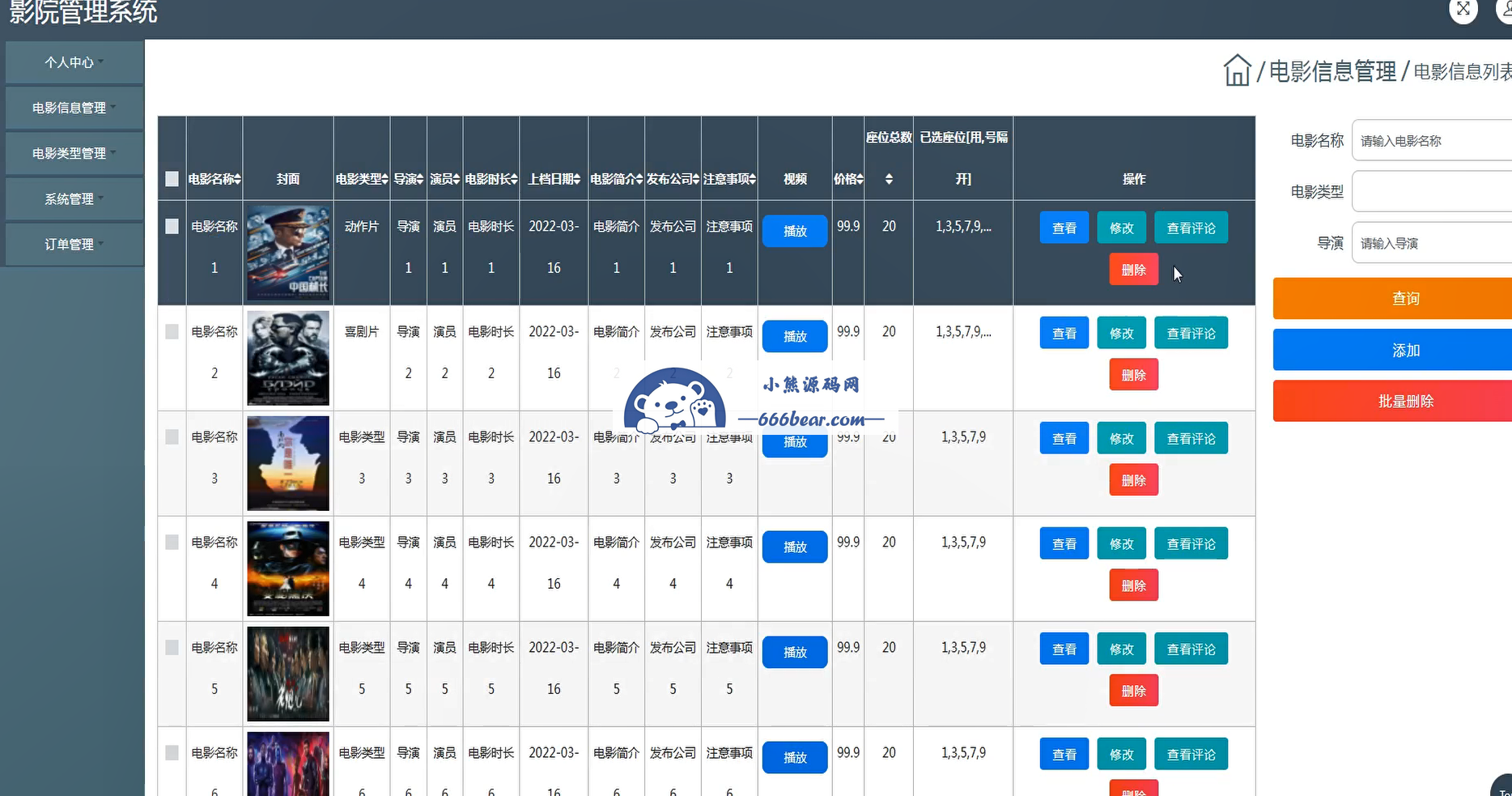Click 删除 for 电影名称3 row
Screen dimensions: 1512x796
coord(1134,480)
